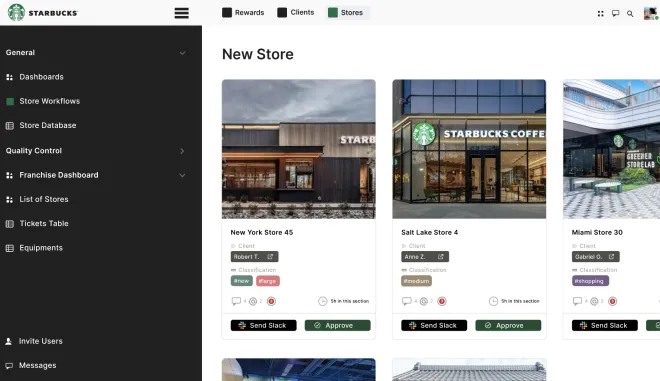
Task: Click the Starbucks logo in header
Action: 43,13
